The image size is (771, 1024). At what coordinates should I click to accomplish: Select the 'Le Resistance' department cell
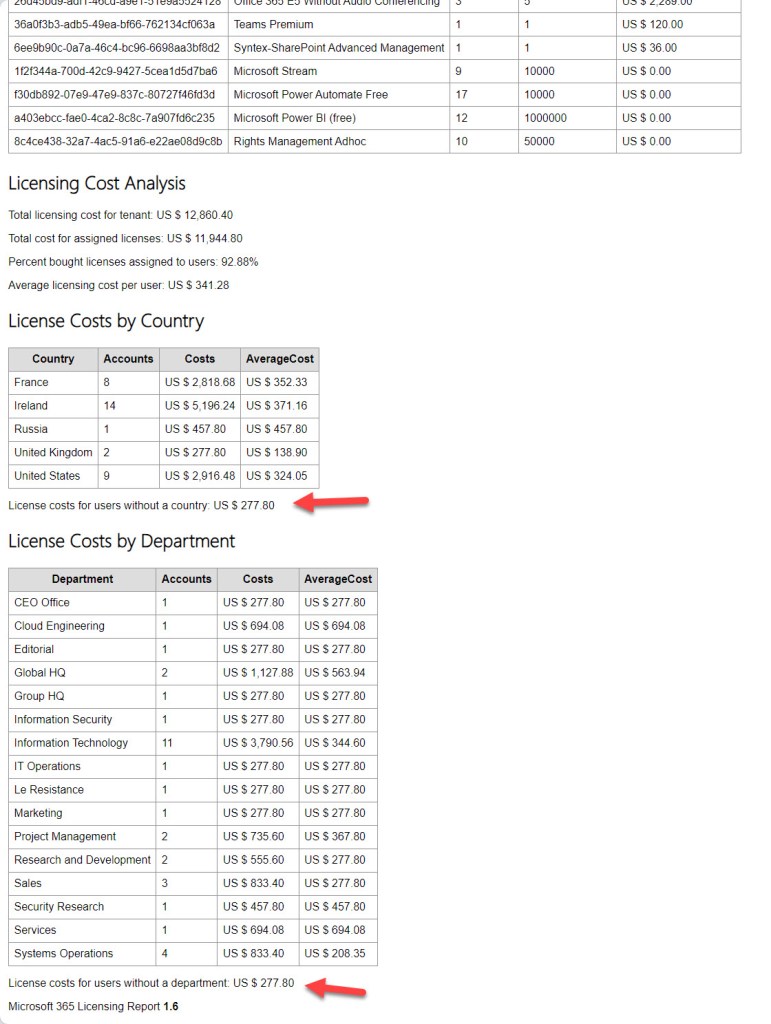coord(82,790)
